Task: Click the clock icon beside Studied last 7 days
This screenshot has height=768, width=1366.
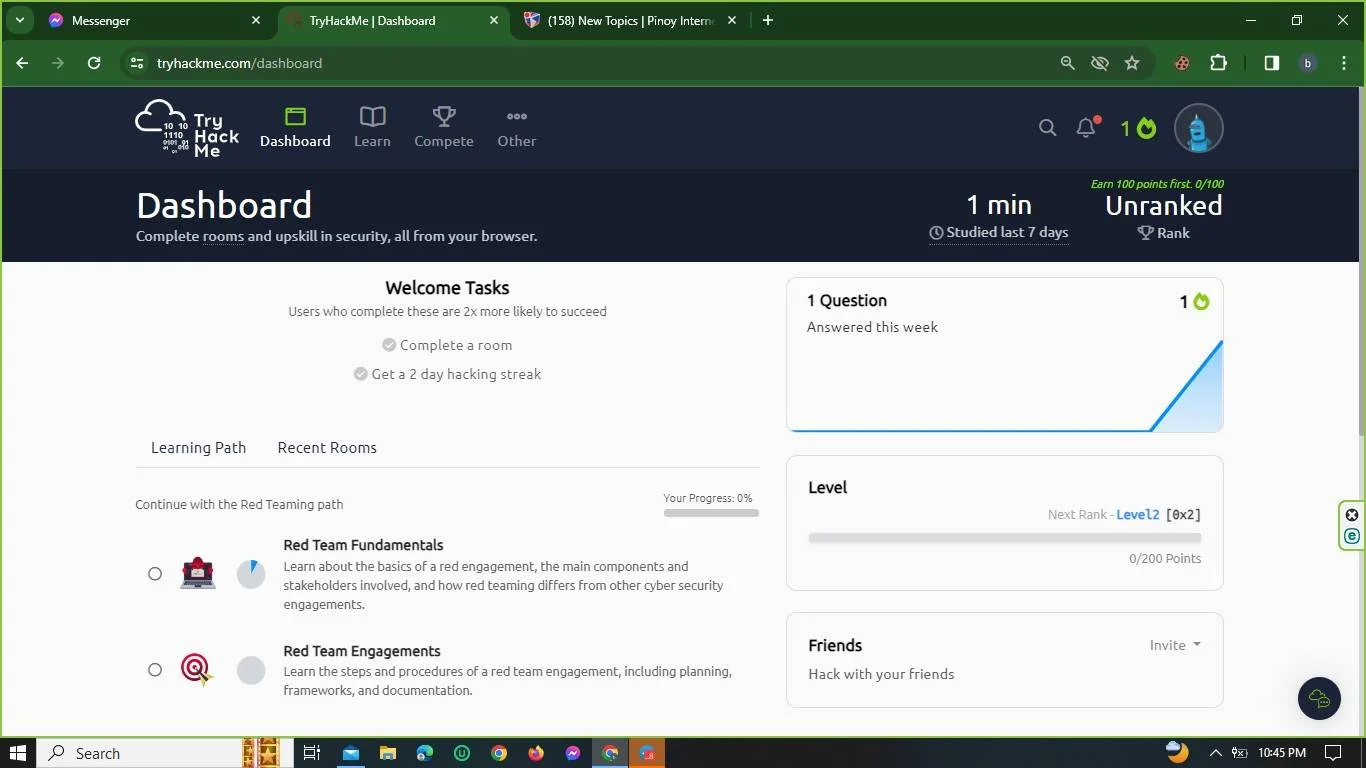Action: (936, 233)
